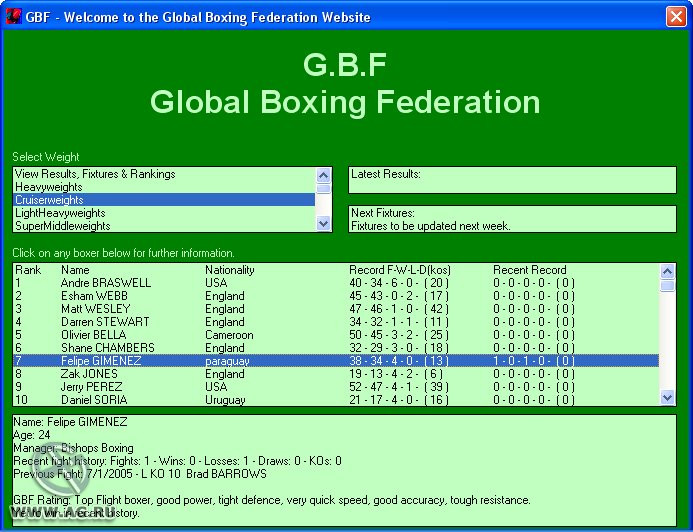This screenshot has width=693, height=532.
Task: Click the weight list's up scroll arrow
Action: [x=324, y=175]
